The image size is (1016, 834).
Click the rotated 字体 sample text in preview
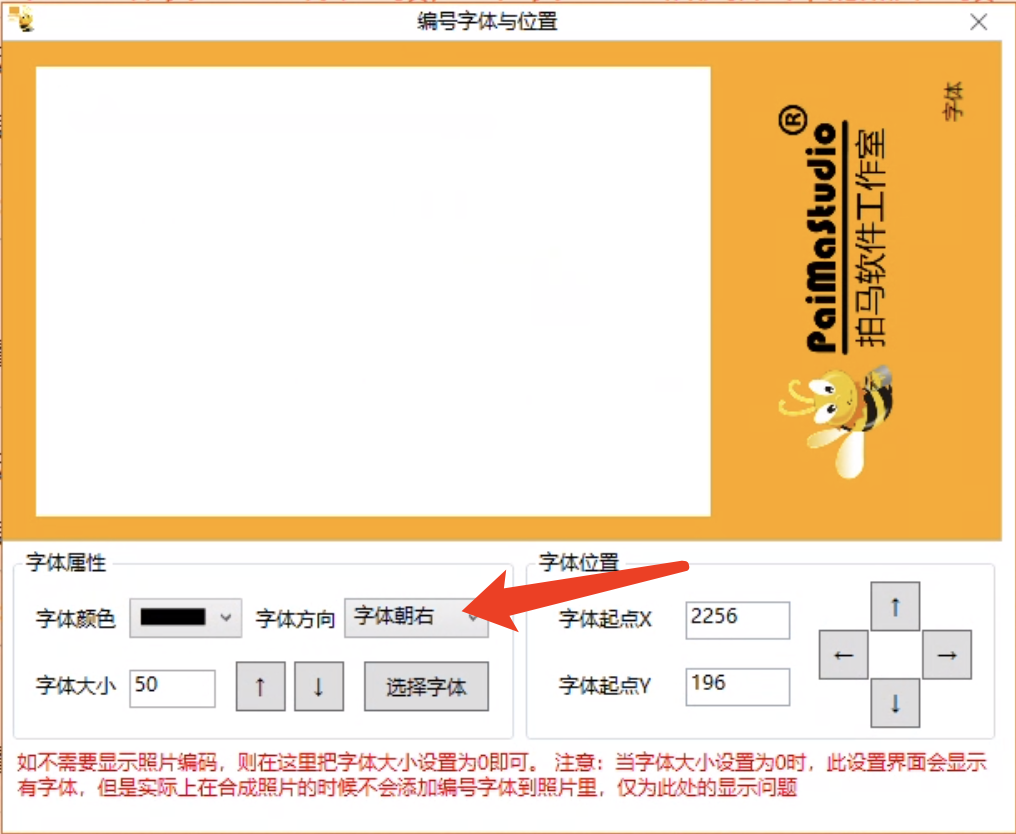(954, 103)
